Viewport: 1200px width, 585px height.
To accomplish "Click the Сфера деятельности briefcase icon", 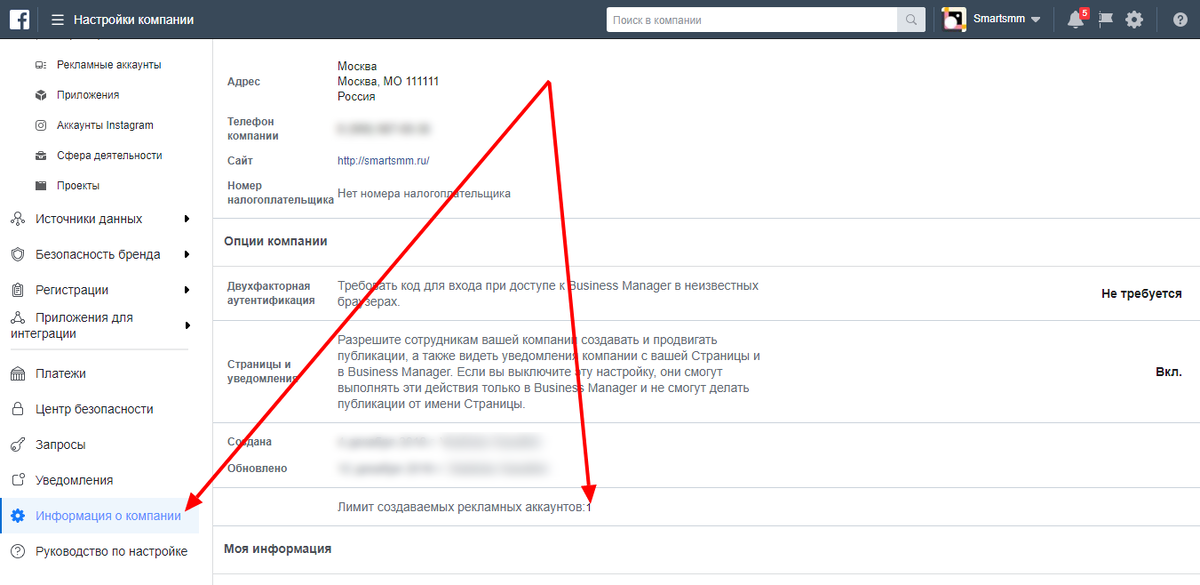I will [x=41, y=155].
